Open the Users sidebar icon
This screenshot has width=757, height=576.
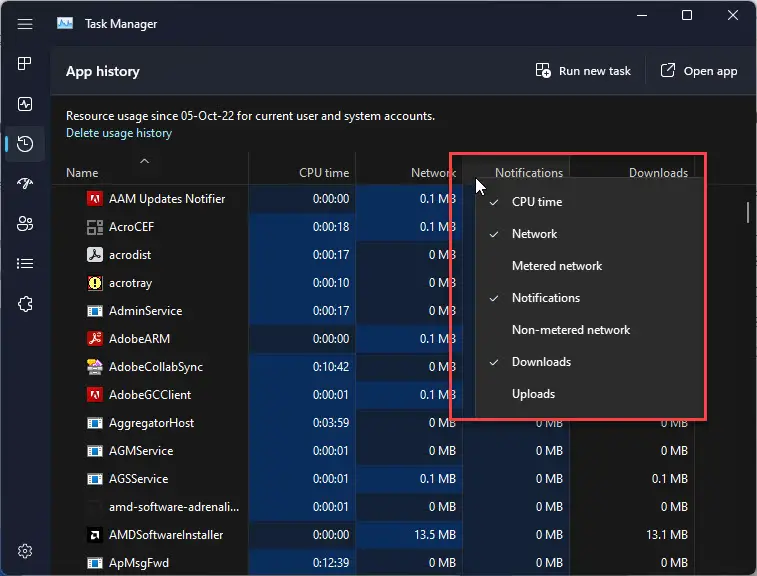pos(25,224)
